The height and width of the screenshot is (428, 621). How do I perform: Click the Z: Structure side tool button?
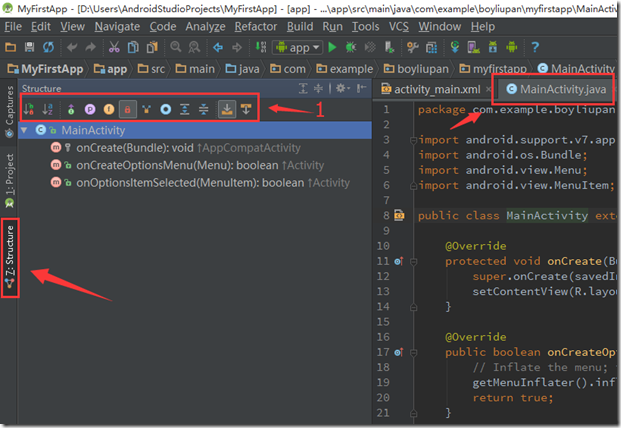[x=9, y=257]
